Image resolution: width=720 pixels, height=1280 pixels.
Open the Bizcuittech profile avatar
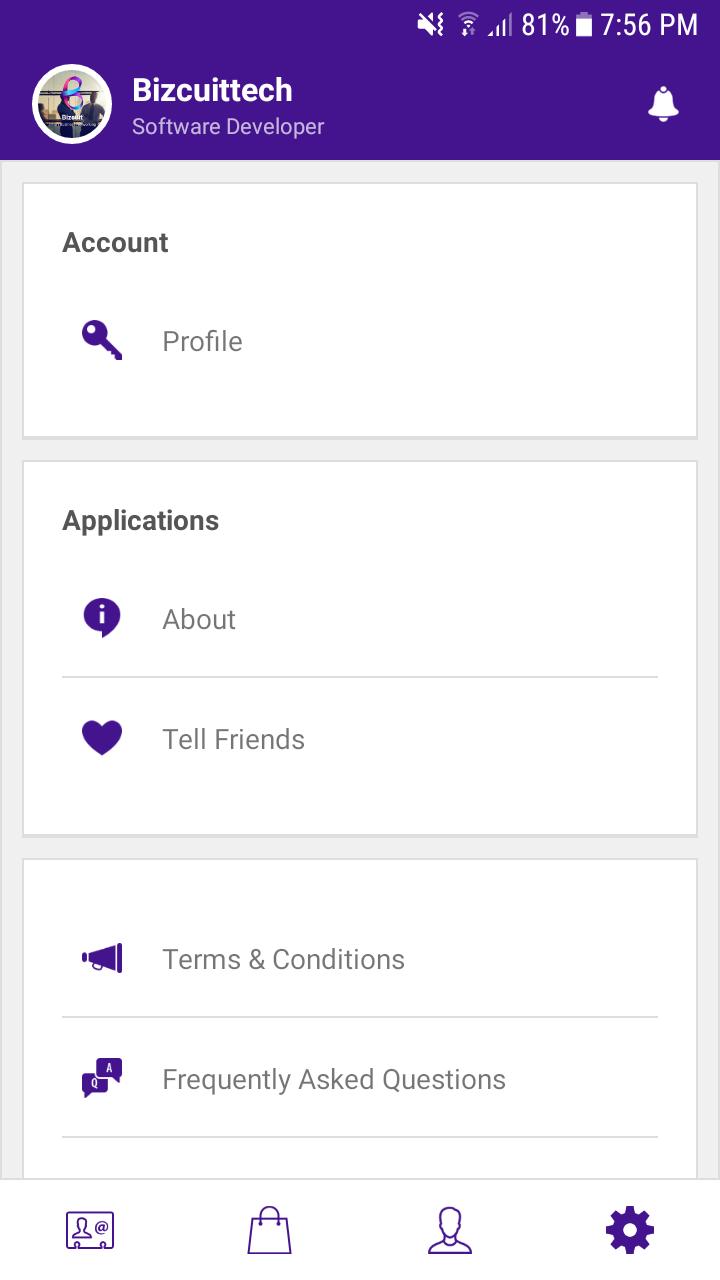[72, 104]
